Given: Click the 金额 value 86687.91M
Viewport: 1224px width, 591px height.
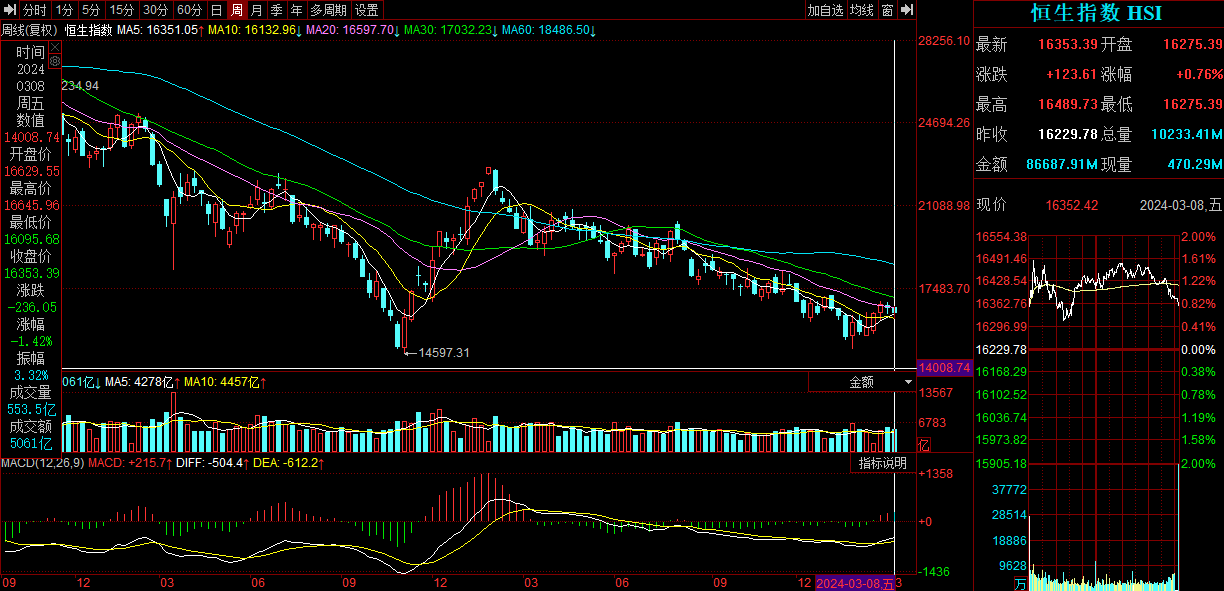Looking at the screenshot, I should [x=1062, y=164].
